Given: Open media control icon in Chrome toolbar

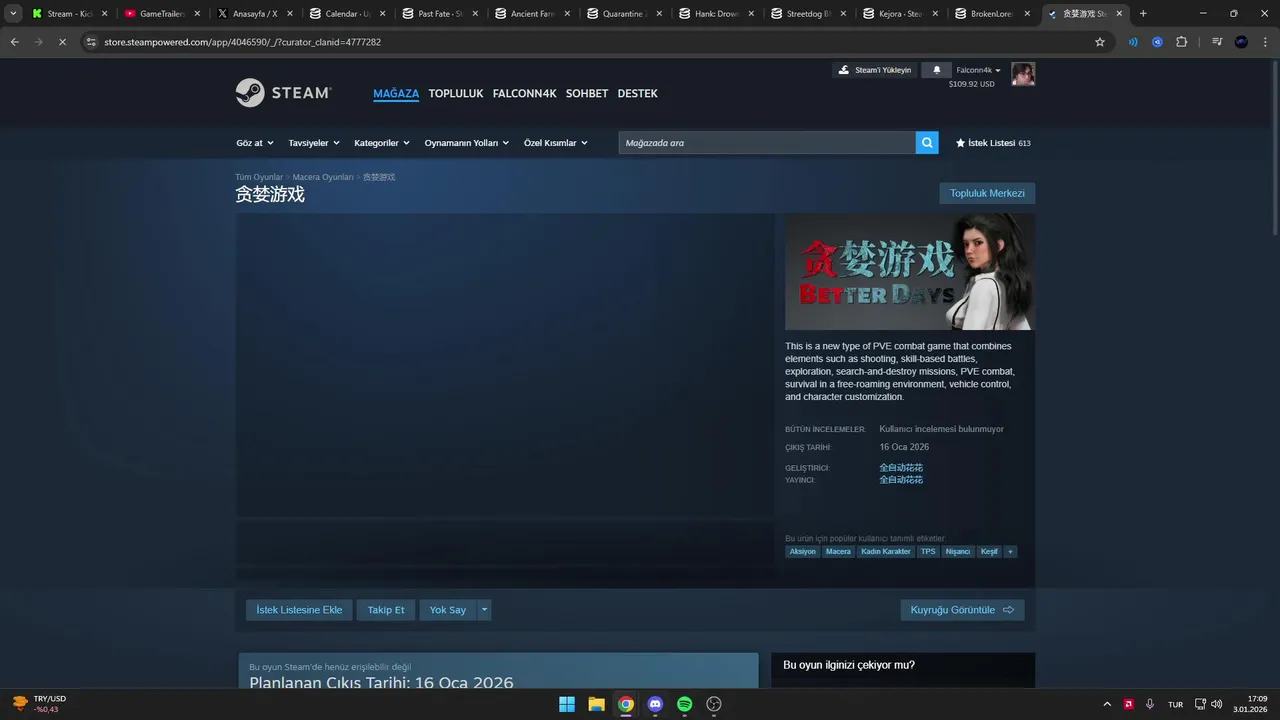Looking at the screenshot, I should click(x=1217, y=42).
